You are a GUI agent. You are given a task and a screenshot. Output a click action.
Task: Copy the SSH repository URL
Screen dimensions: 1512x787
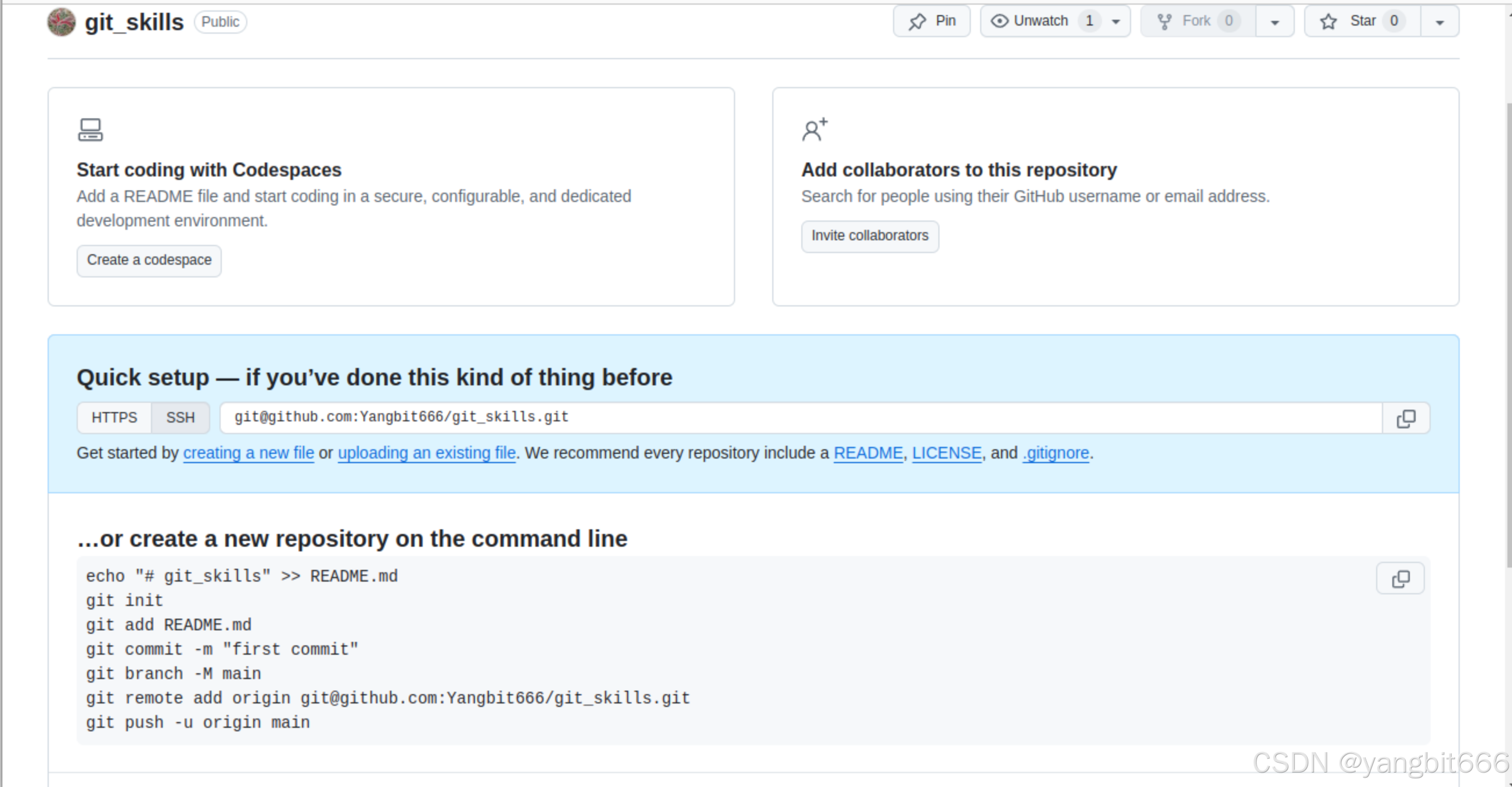click(1406, 418)
